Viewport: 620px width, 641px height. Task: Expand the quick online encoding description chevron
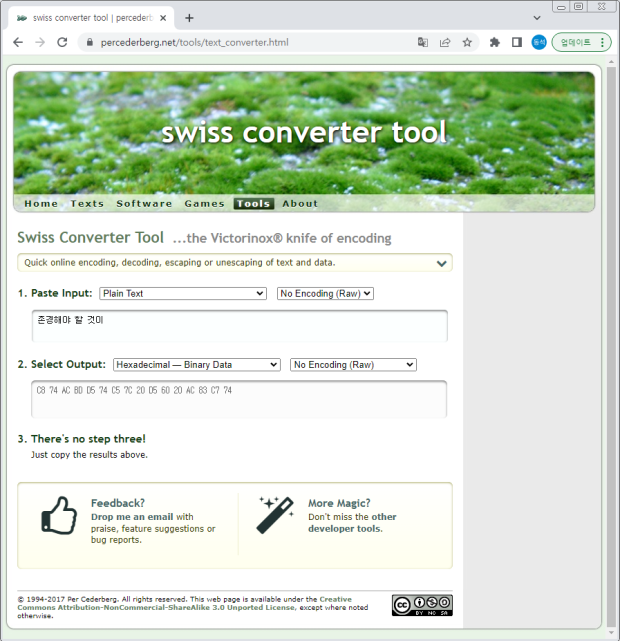[441, 263]
